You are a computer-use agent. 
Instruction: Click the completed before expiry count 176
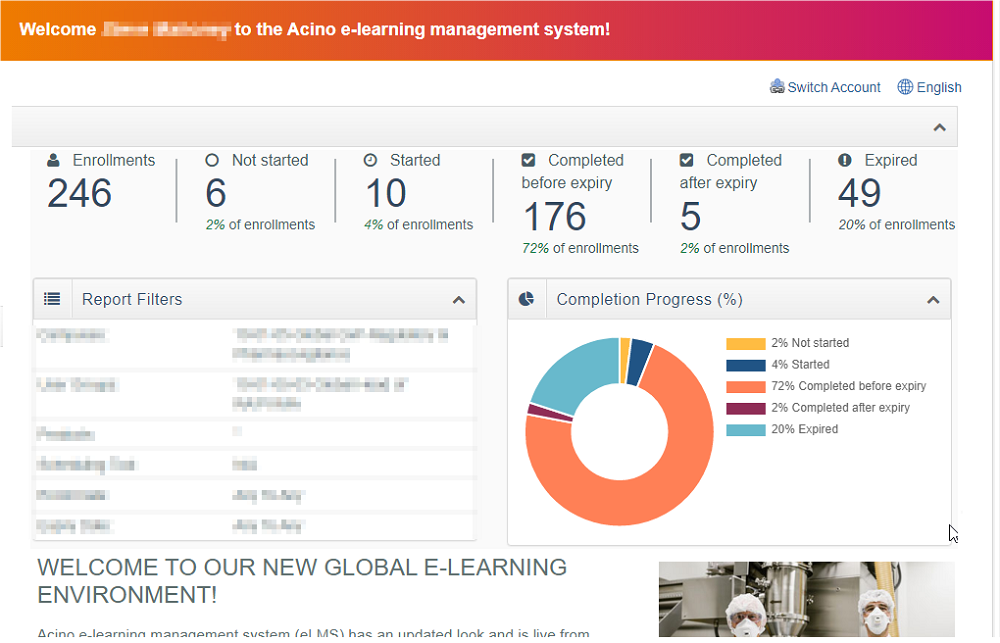coord(554,217)
